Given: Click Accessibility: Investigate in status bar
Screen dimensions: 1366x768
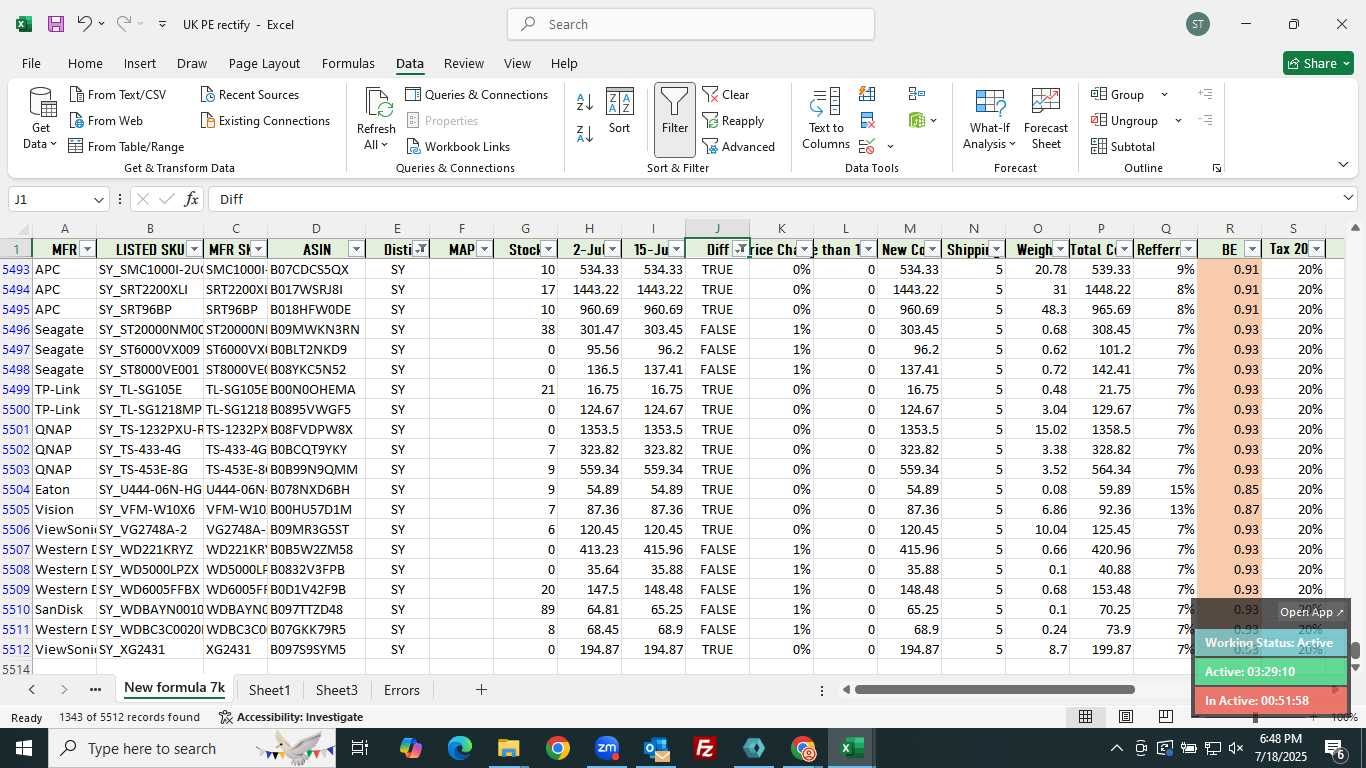Looking at the screenshot, I should tap(291, 717).
